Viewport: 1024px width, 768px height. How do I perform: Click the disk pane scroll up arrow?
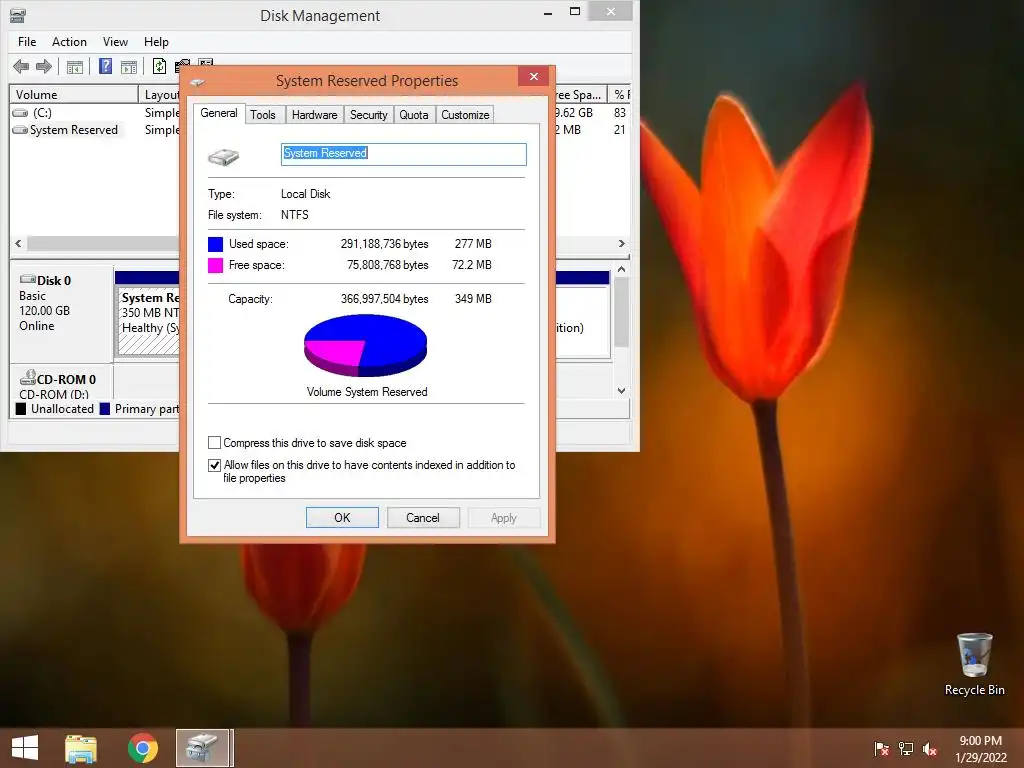[x=622, y=269]
